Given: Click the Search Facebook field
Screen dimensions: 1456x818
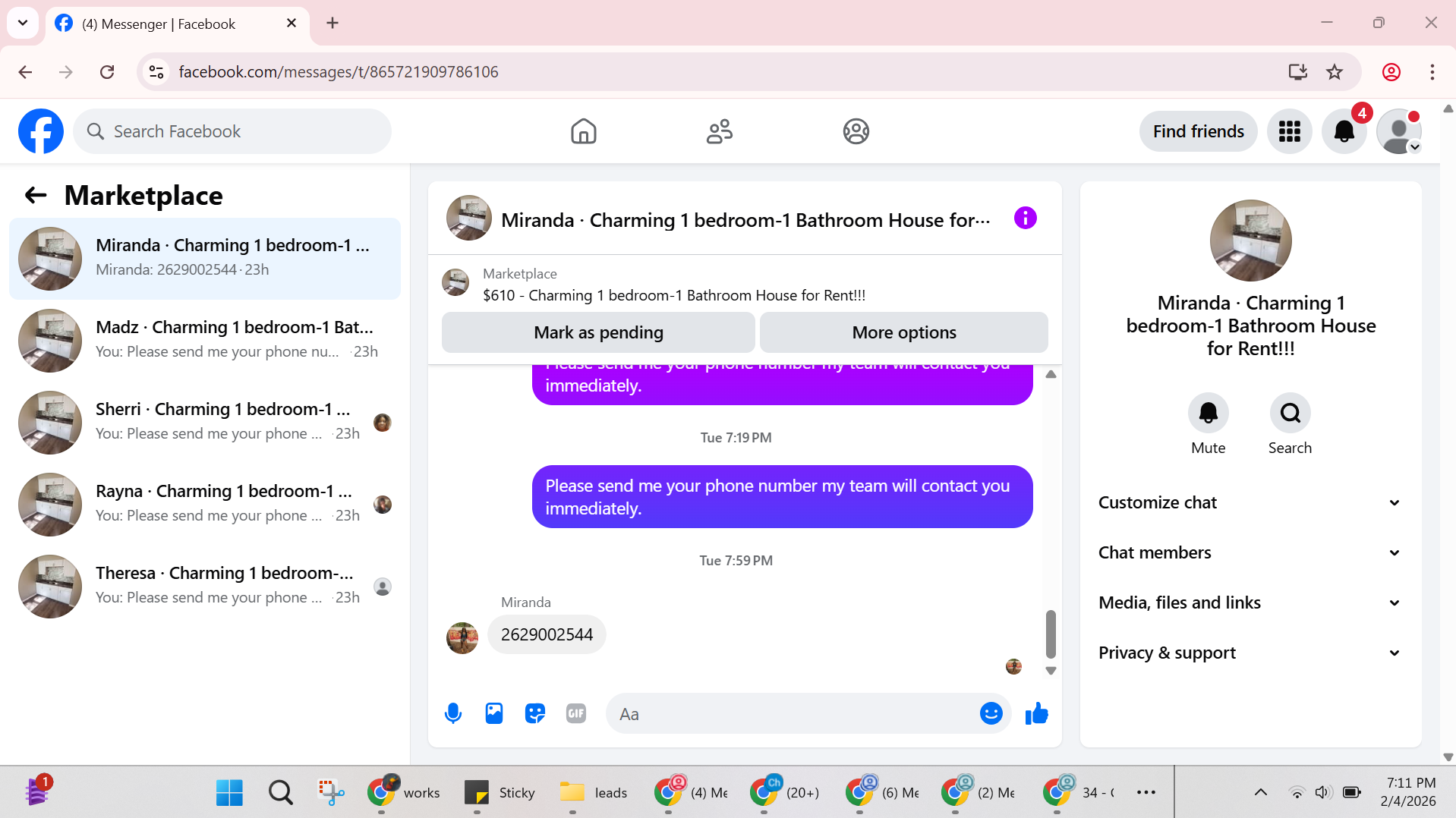Looking at the screenshot, I should [x=232, y=131].
